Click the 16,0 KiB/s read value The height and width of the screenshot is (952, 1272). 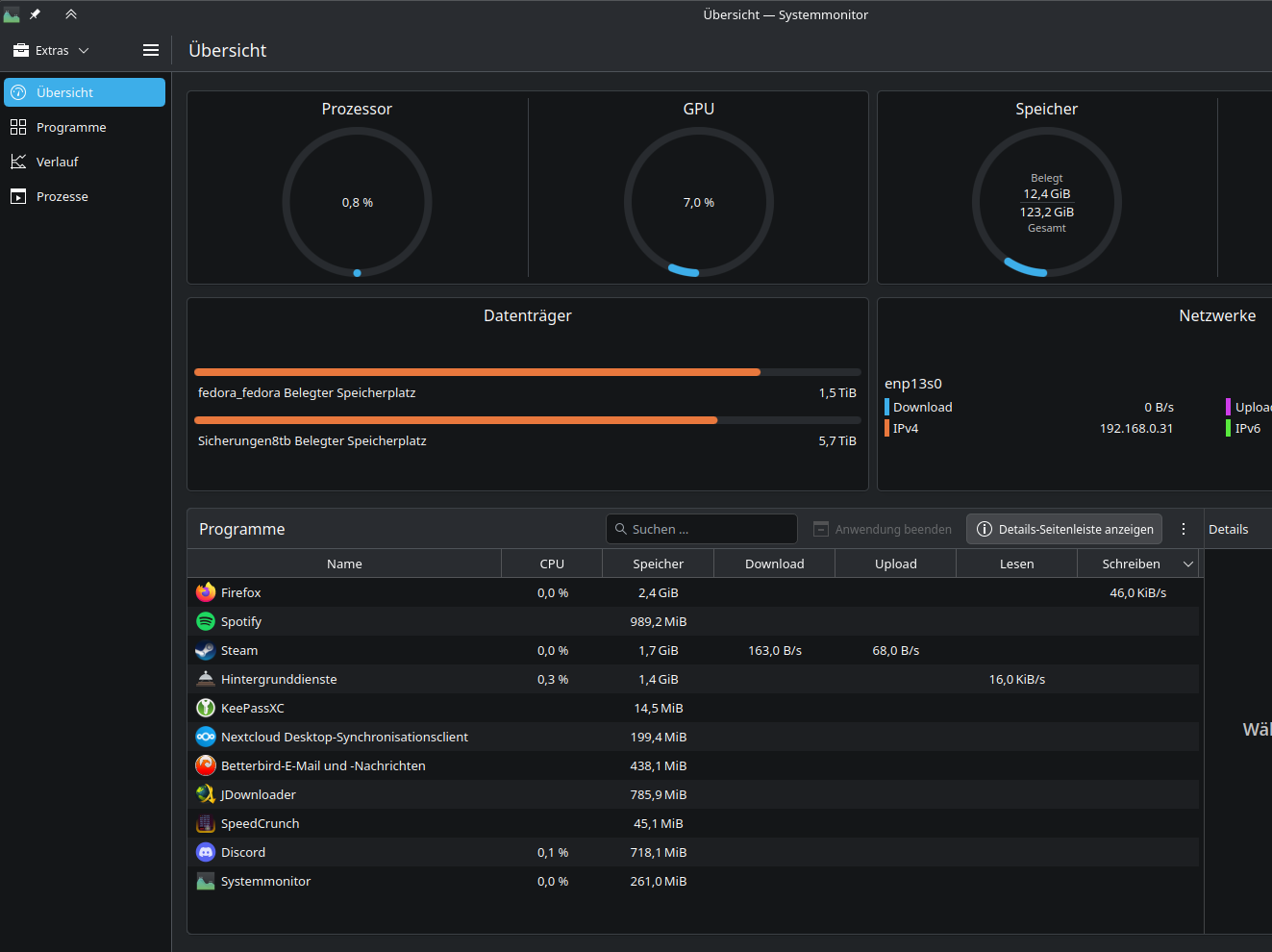click(x=1016, y=679)
